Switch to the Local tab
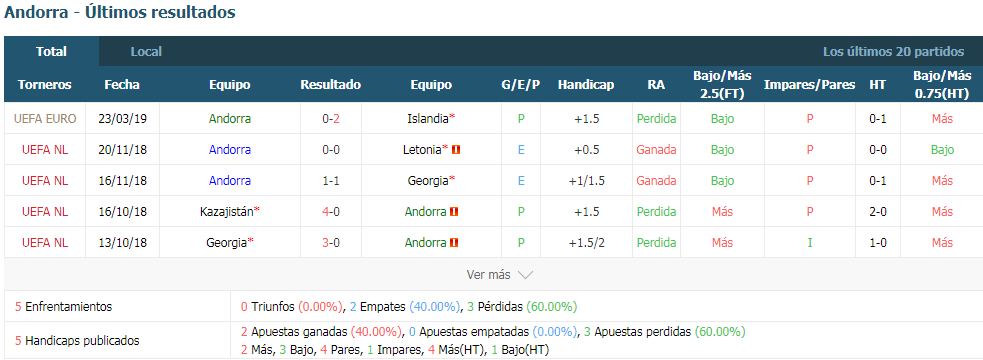Screen dimensions: 983x360 point(146,51)
